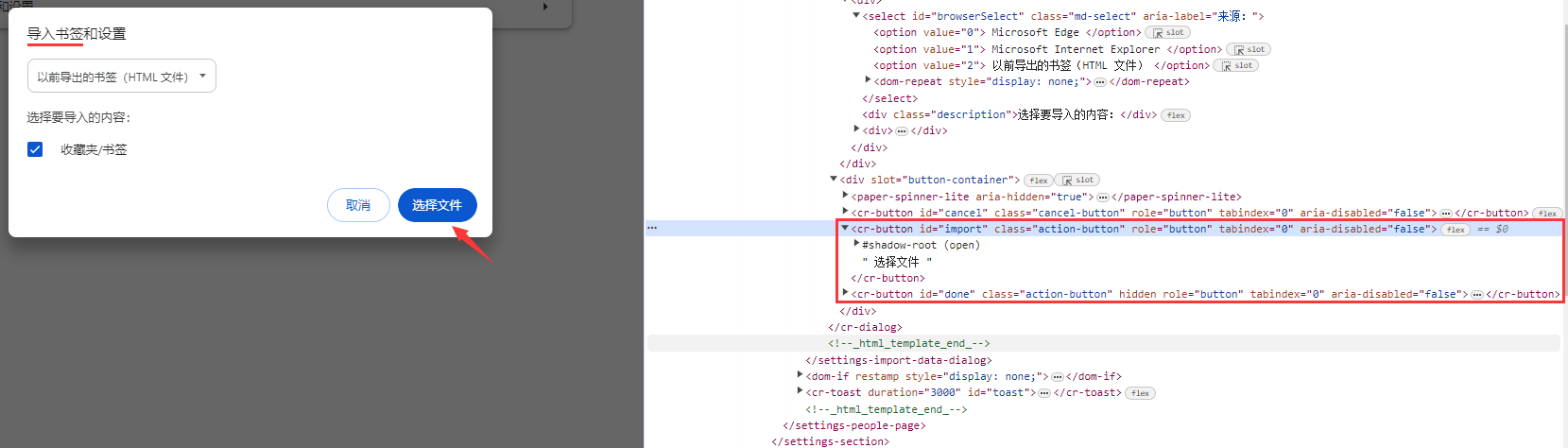Click the ellipsis in the collapsed div below description
The height and width of the screenshot is (448, 1568).
(902, 131)
